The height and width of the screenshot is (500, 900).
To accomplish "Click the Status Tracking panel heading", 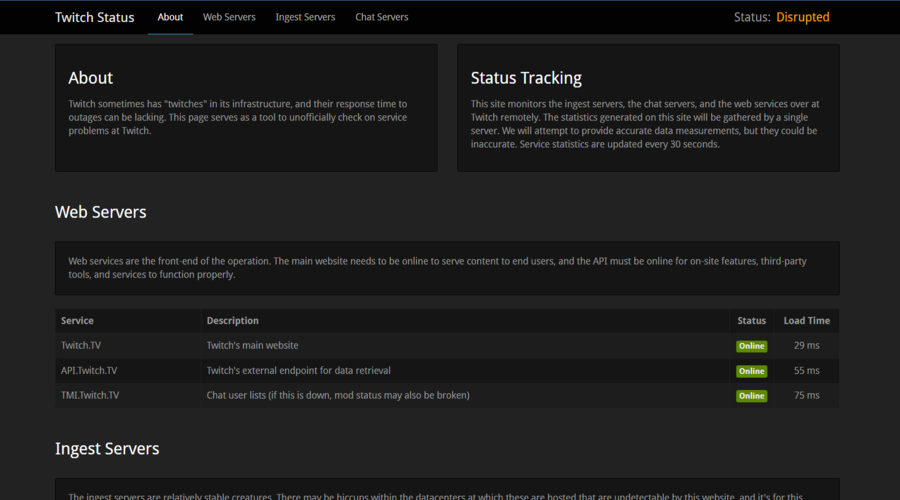I will 526,77.
